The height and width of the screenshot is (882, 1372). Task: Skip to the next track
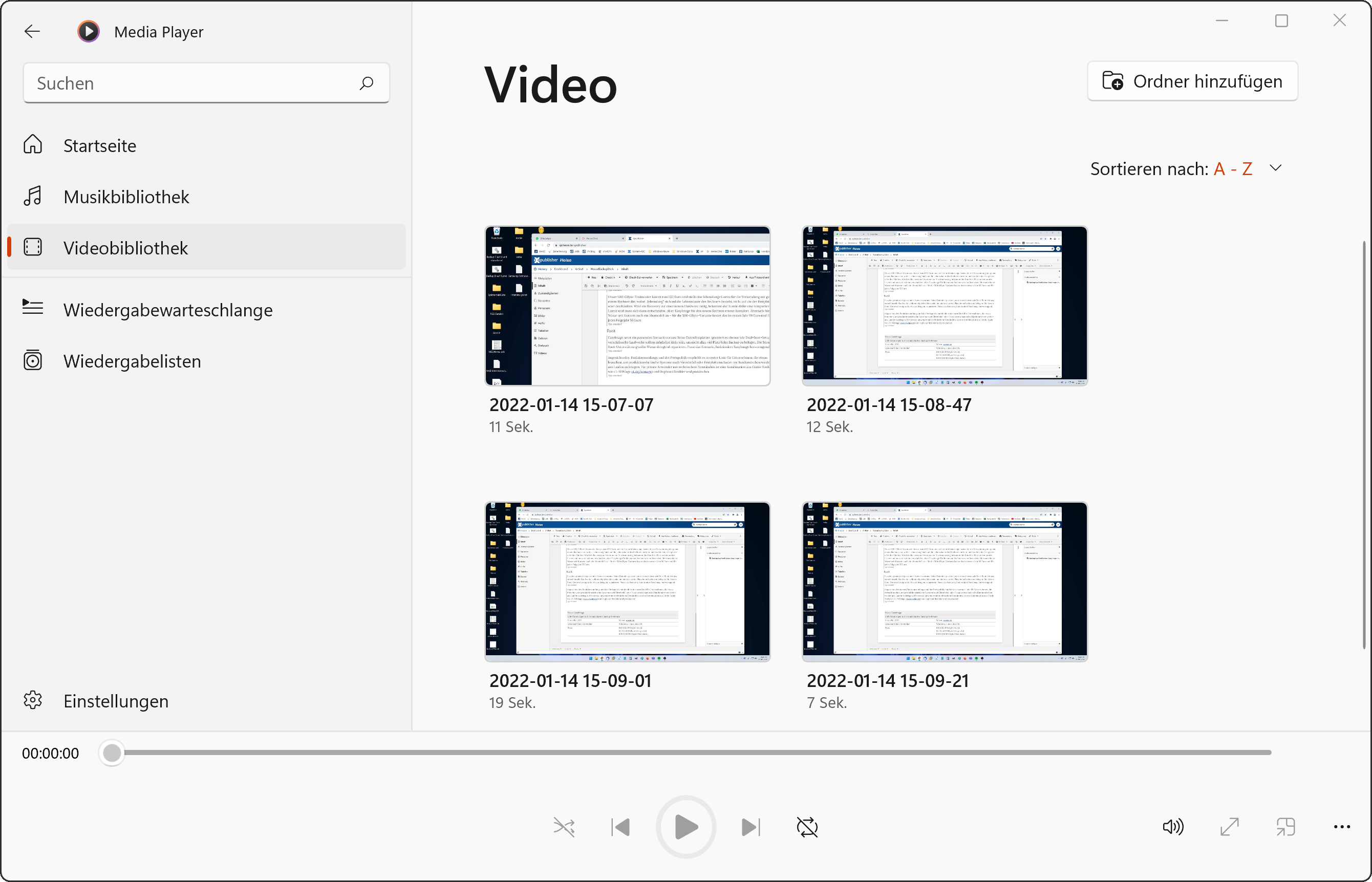coord(750,827)
